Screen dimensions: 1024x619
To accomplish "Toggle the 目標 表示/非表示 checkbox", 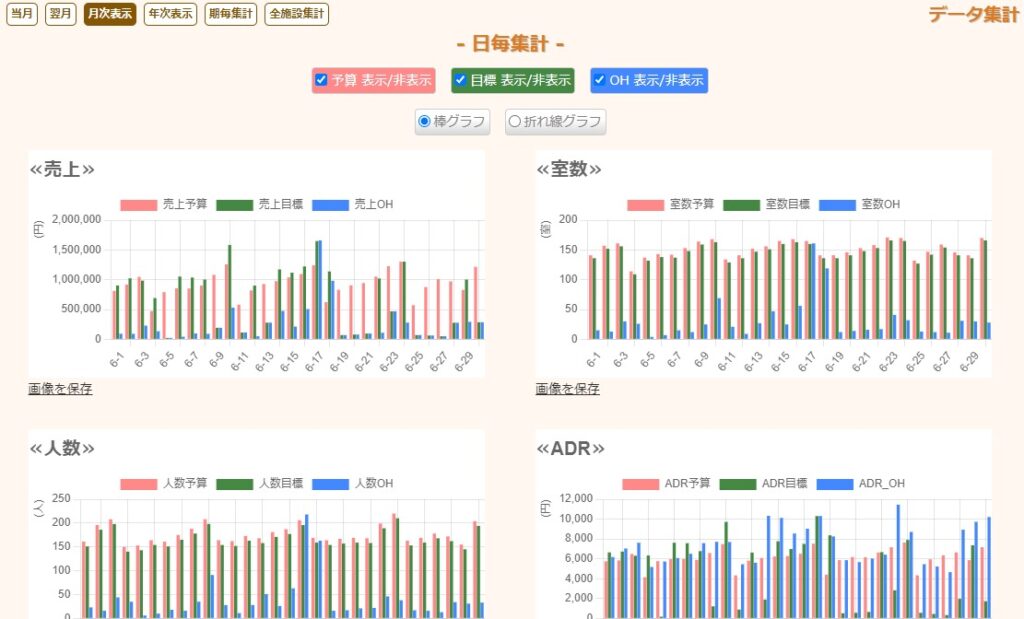I will (x=461, y=80).
